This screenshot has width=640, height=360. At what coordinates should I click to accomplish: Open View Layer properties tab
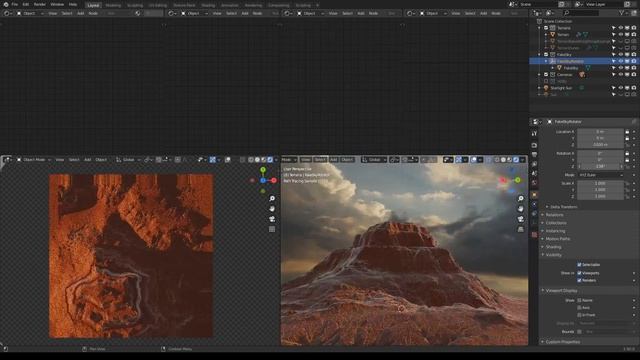pyautogui.click(x=534, y=164)
